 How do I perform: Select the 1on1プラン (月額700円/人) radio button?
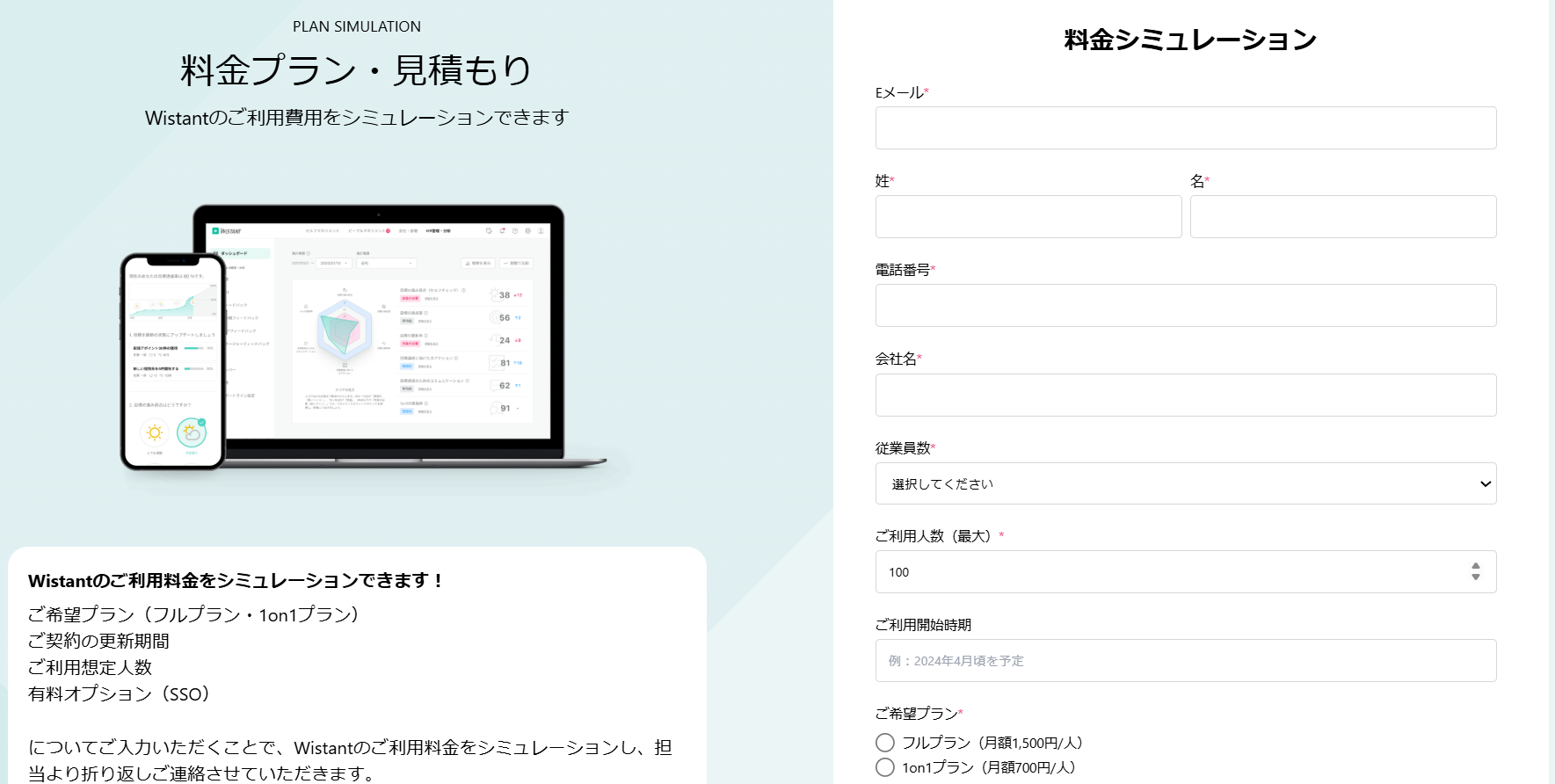(885, 767)
